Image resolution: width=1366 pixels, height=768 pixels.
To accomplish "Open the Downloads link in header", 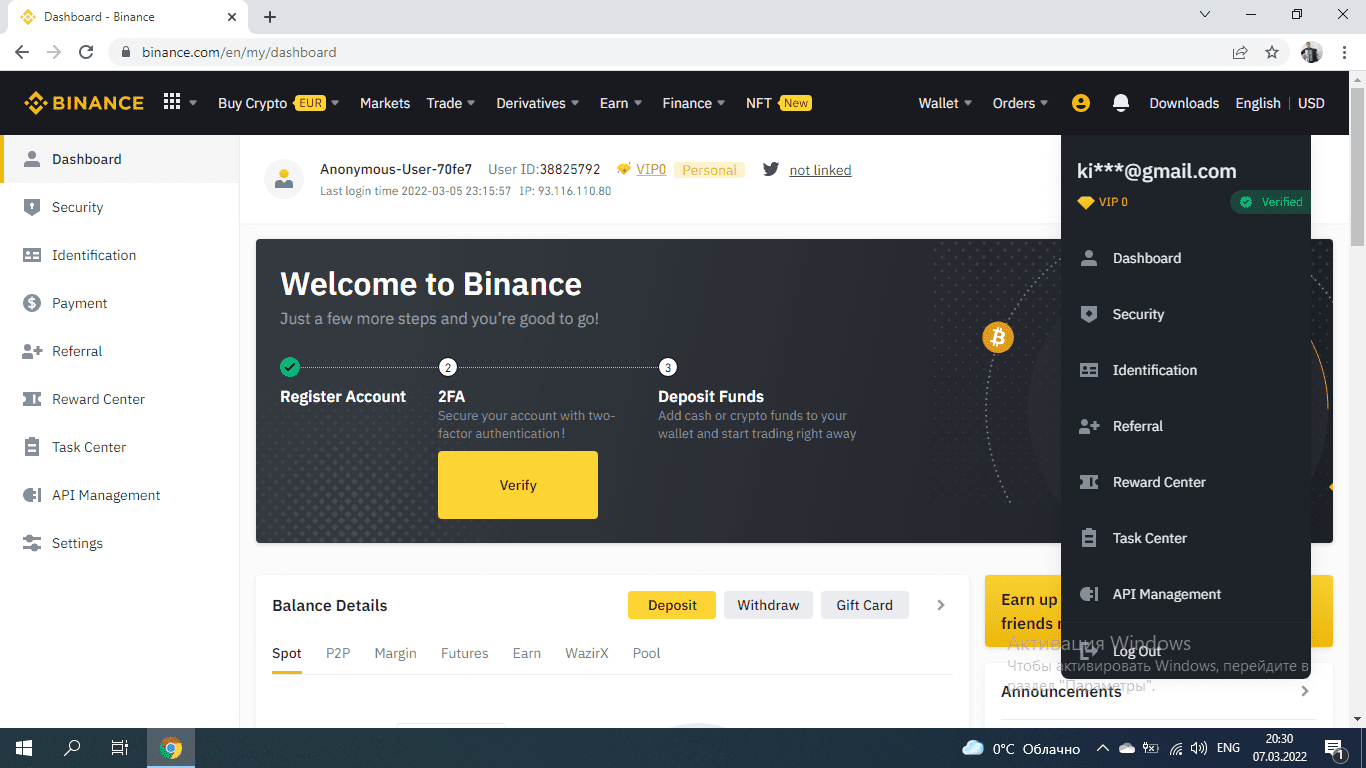I will coord(1184,103).
